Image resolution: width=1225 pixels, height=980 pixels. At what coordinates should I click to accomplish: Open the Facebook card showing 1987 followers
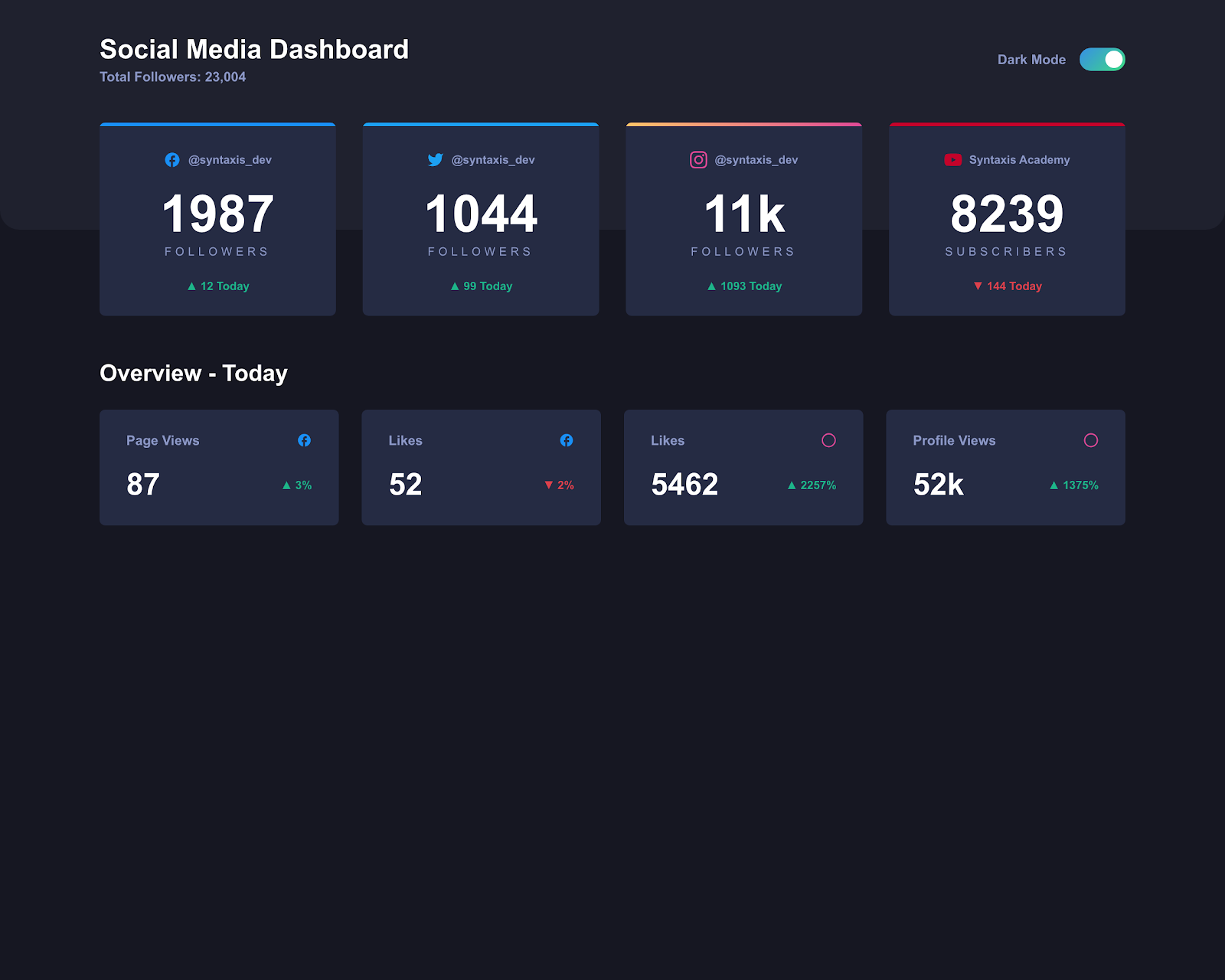pyautogui.click(x=217, y=219)
